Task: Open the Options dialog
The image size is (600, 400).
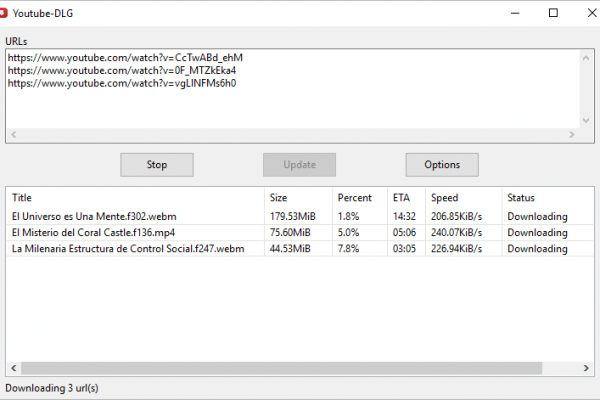Action: click(x=442, y=165)
